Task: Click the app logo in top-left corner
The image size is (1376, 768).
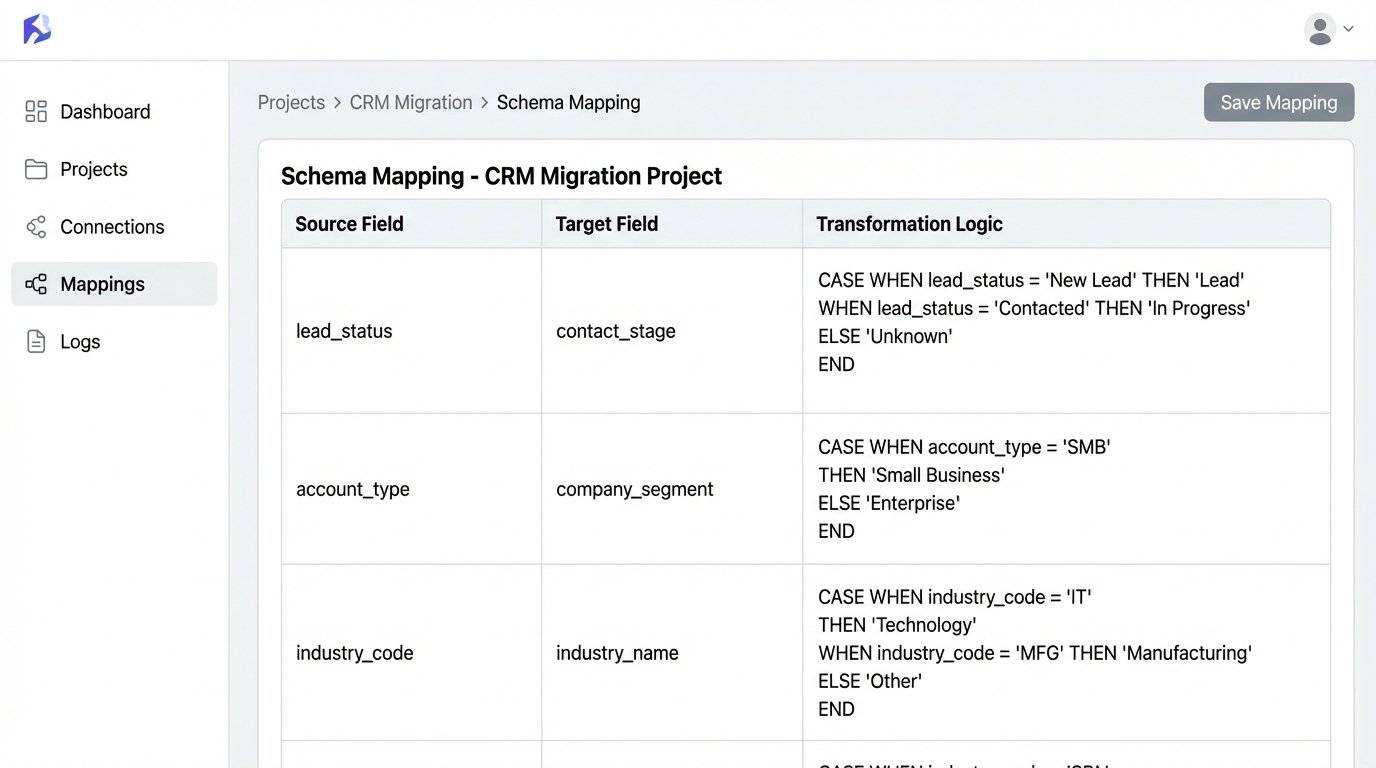Action: click(36, 29)
